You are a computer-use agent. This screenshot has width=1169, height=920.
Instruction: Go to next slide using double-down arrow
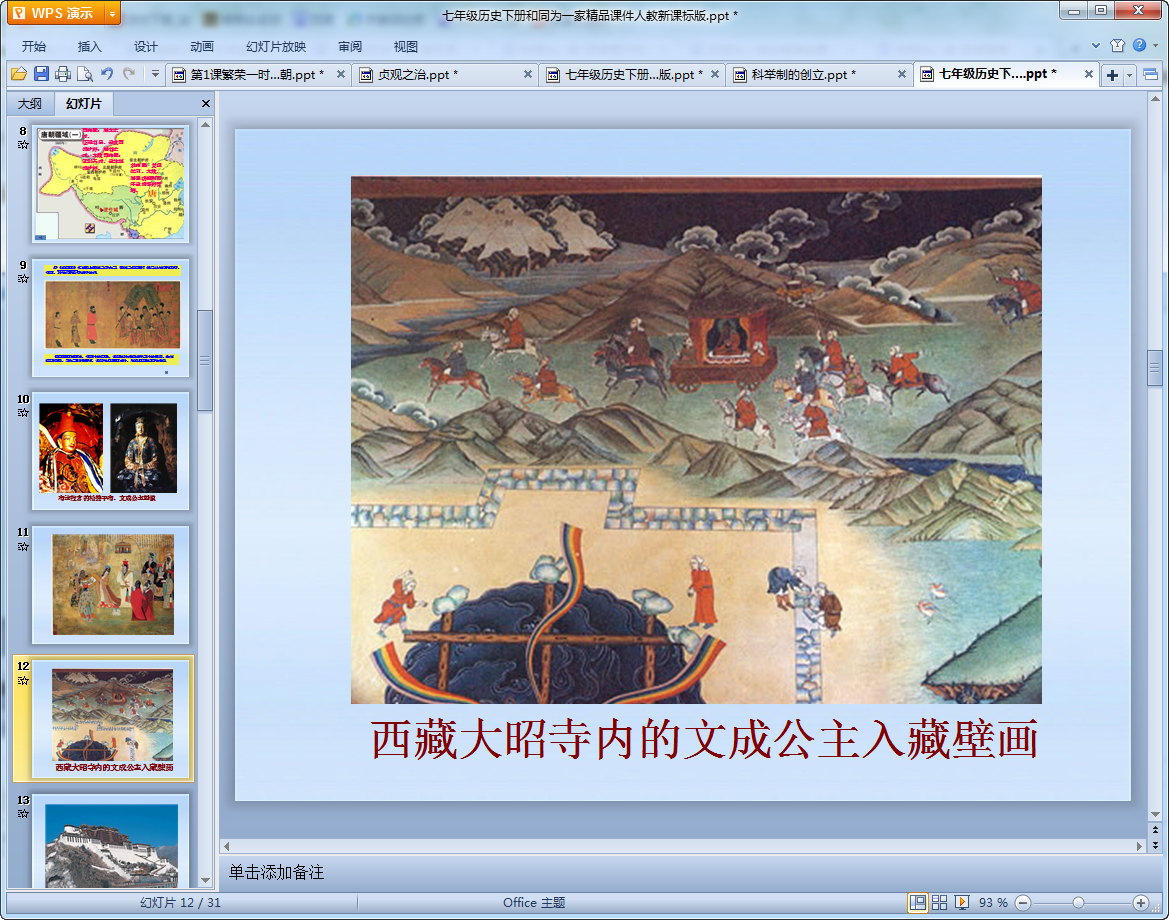[1155, 845]
